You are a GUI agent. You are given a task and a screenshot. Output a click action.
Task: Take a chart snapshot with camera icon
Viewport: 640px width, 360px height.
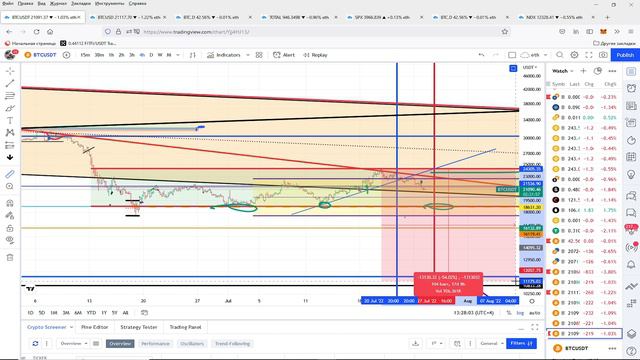coord(603,55)
